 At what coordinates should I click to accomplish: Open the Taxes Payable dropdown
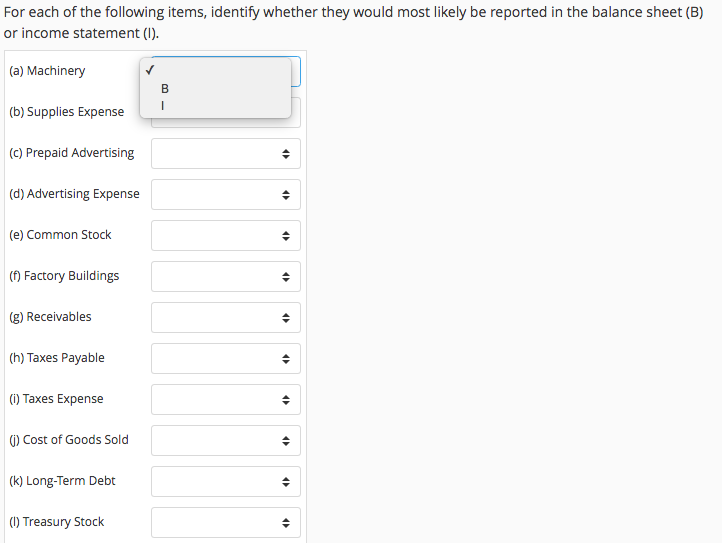[x=225, y=358]
